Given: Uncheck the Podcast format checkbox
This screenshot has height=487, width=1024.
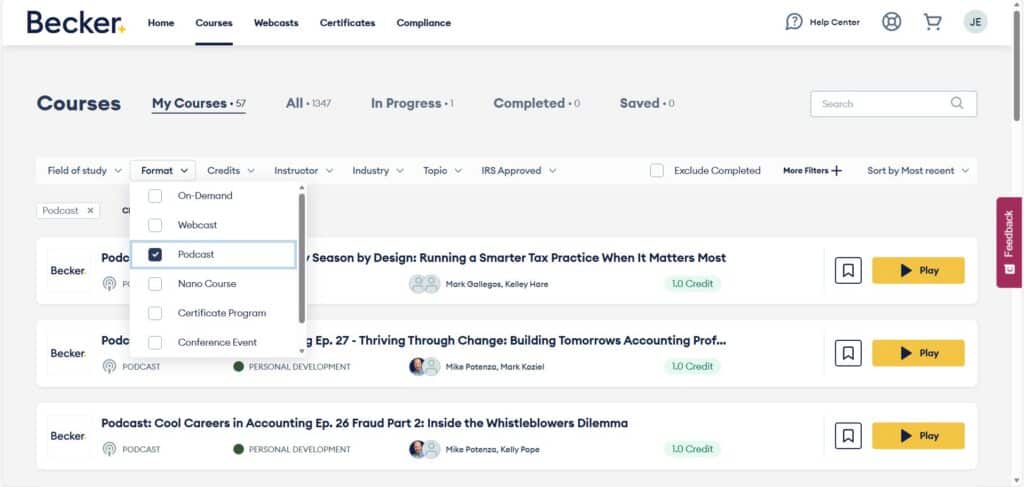Looking at the screenshot, I should (155, 255).
